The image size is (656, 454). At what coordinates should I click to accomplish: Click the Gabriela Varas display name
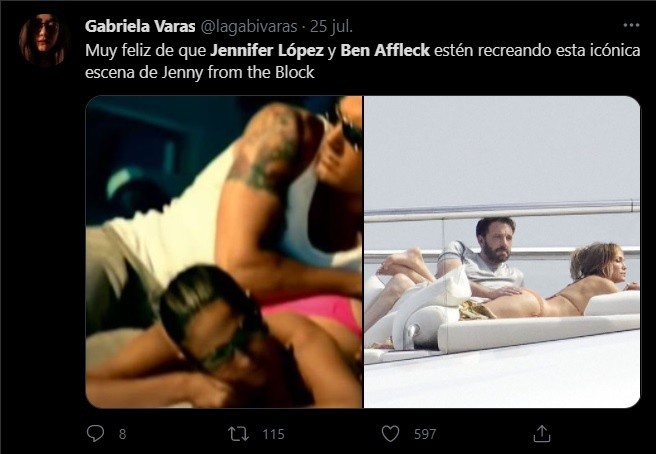[x=140, y=26]
